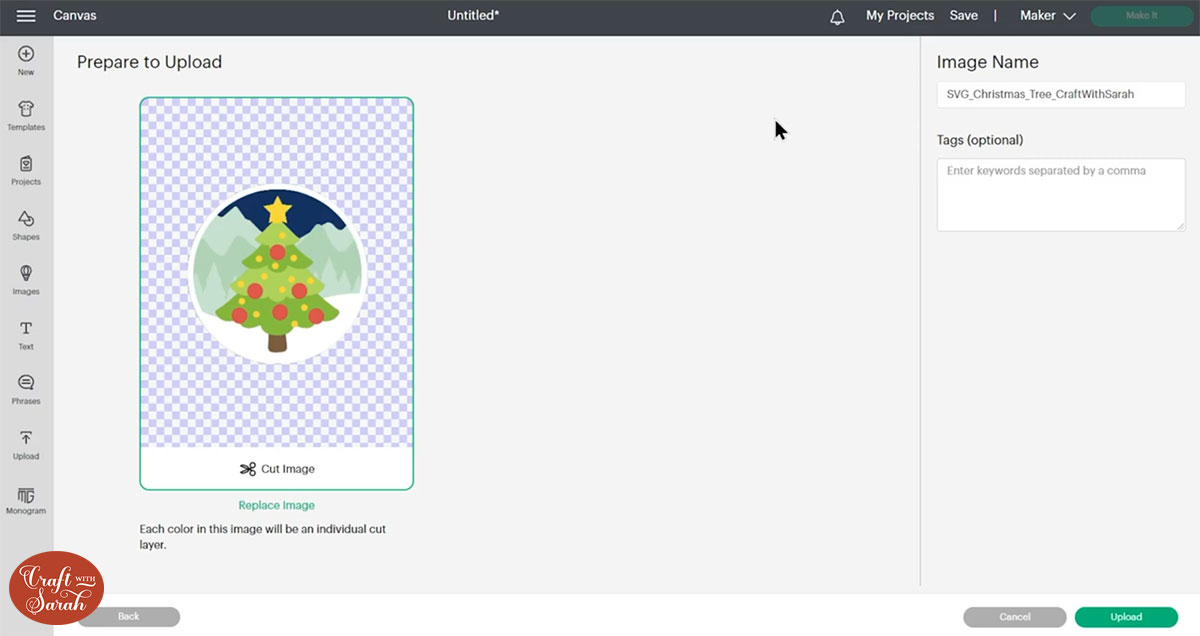Open My Projects
The height and width of the screenshot is (636, 1200).
click(x=899, y=15)
